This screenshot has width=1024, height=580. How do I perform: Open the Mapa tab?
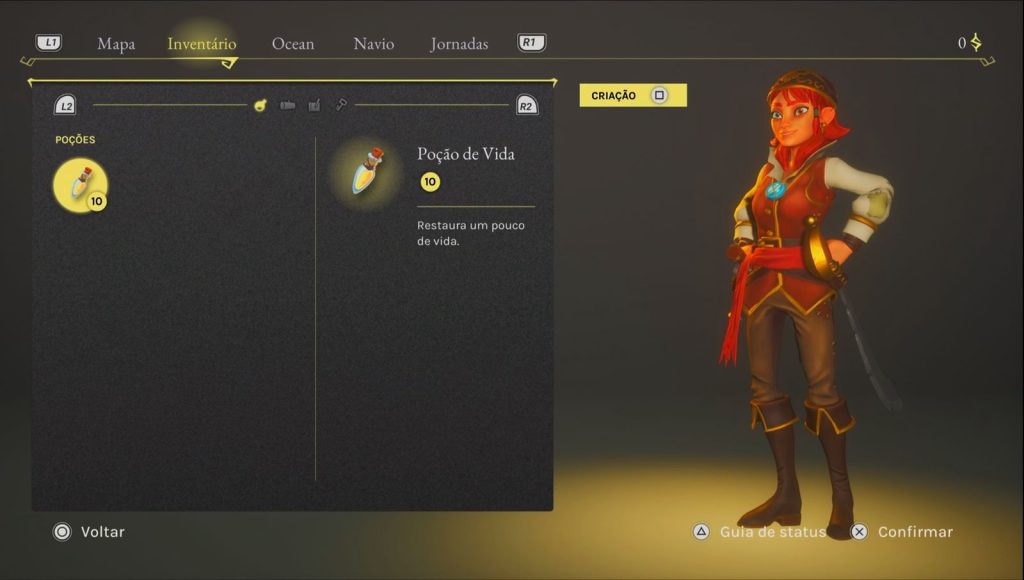[116, 44]
